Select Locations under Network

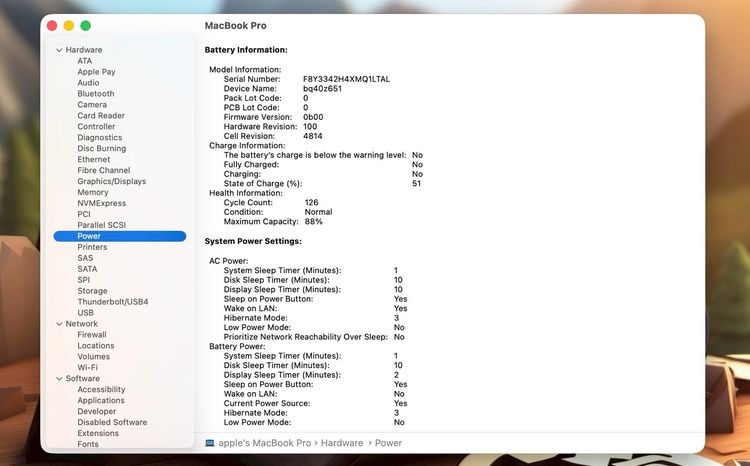click(96, 346)
